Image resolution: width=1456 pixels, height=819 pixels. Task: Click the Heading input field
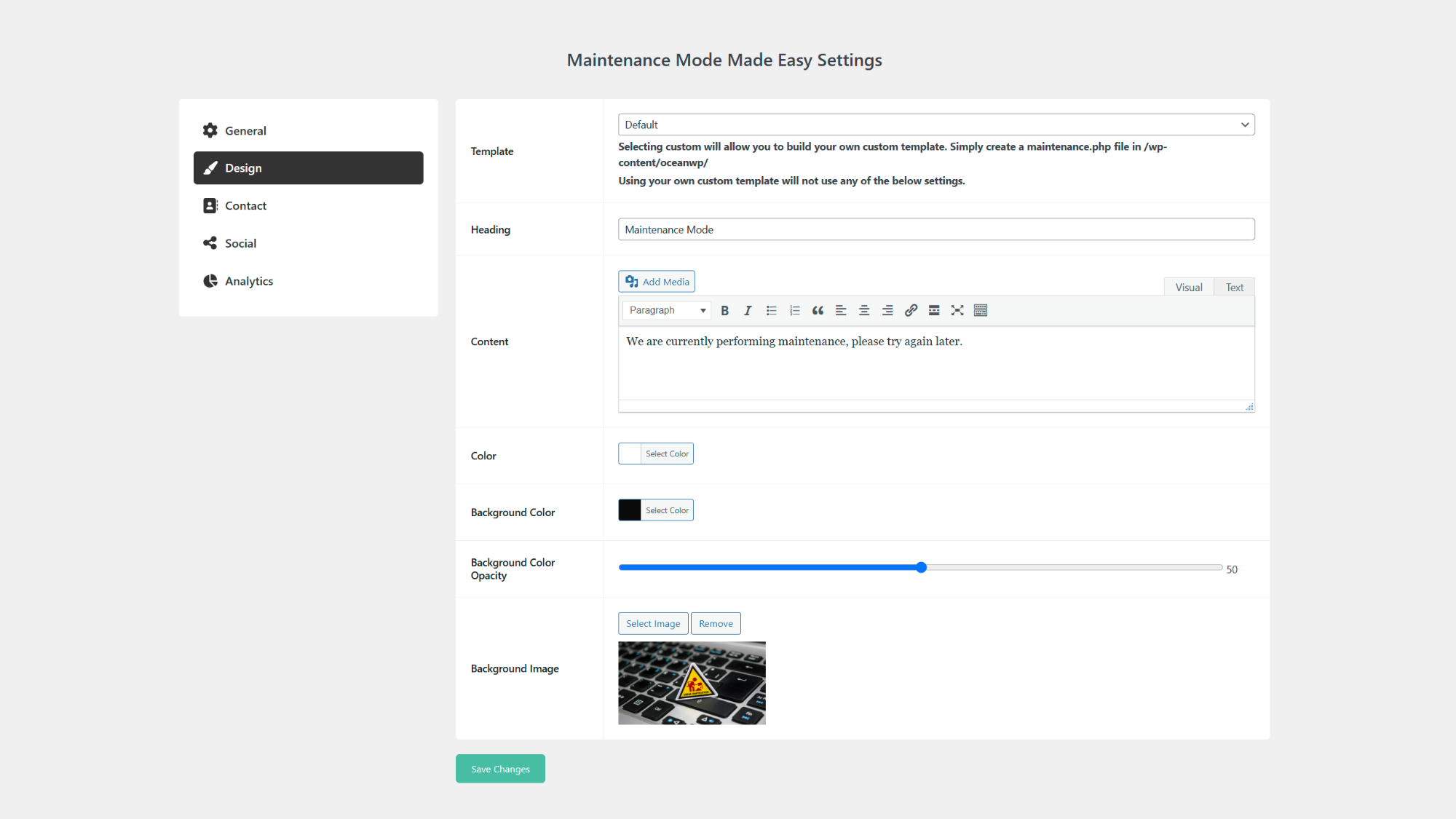(x=936, y=229)
